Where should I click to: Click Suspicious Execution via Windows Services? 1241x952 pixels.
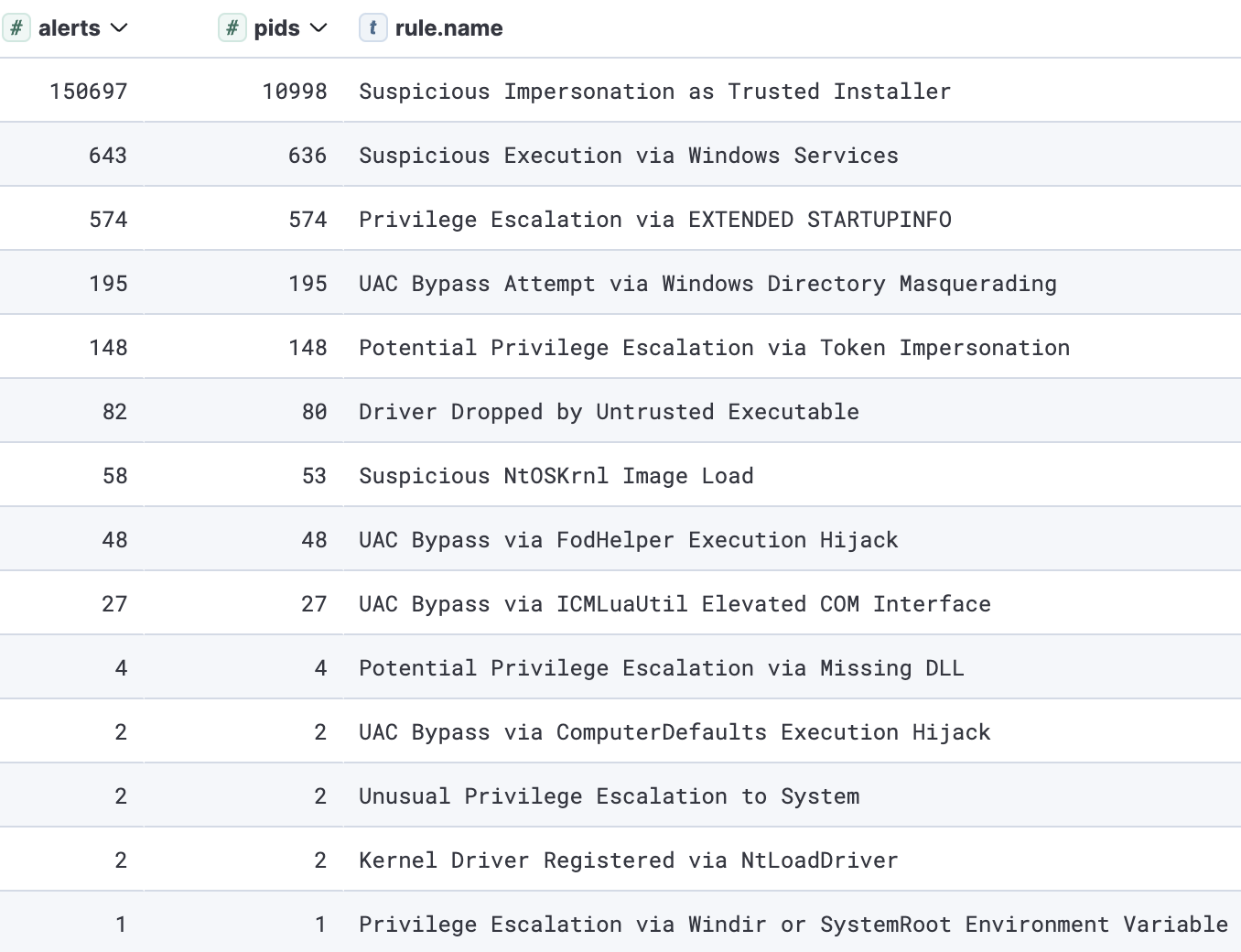pos(628,156)
